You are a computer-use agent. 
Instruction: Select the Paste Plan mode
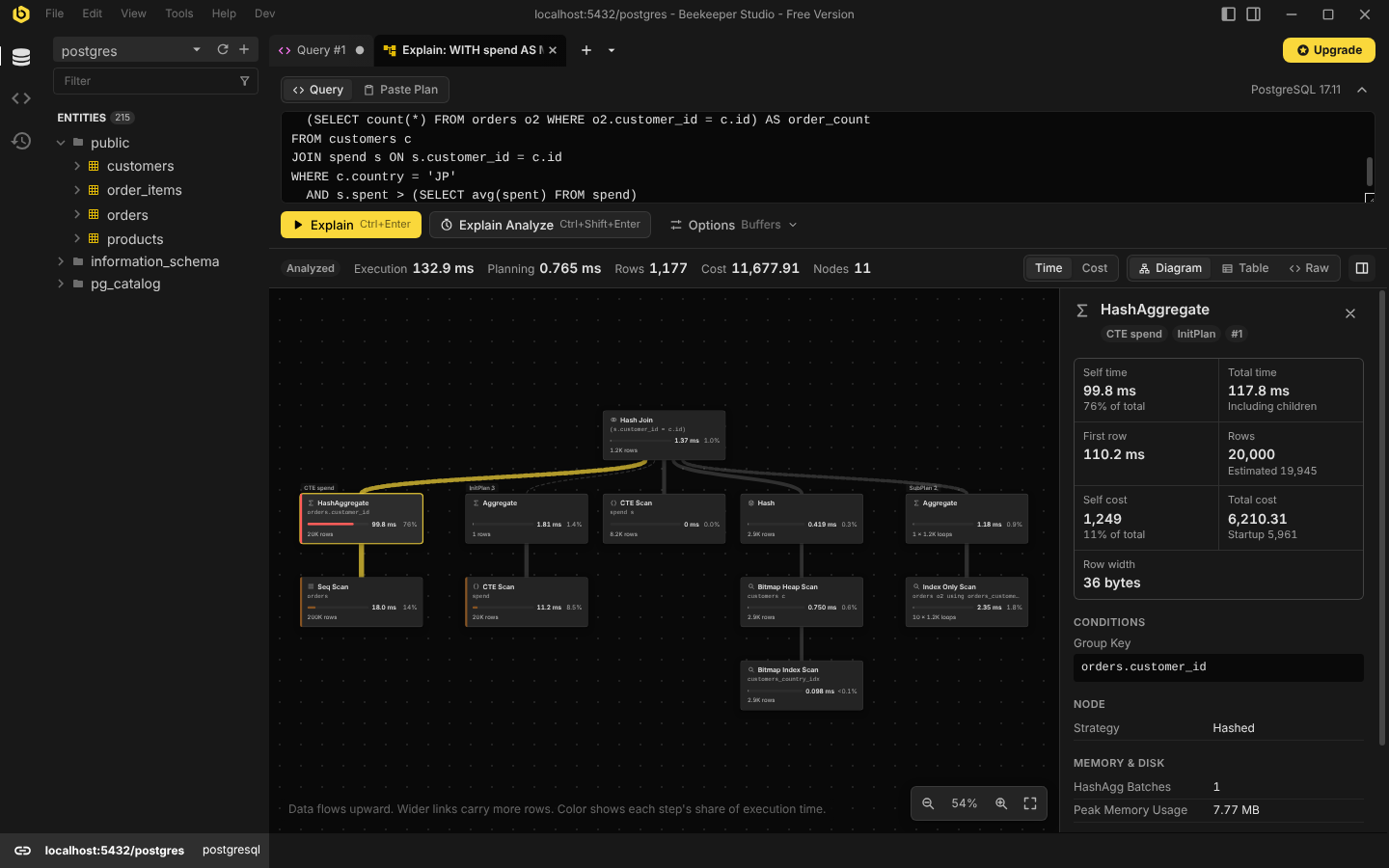(400, 90)
